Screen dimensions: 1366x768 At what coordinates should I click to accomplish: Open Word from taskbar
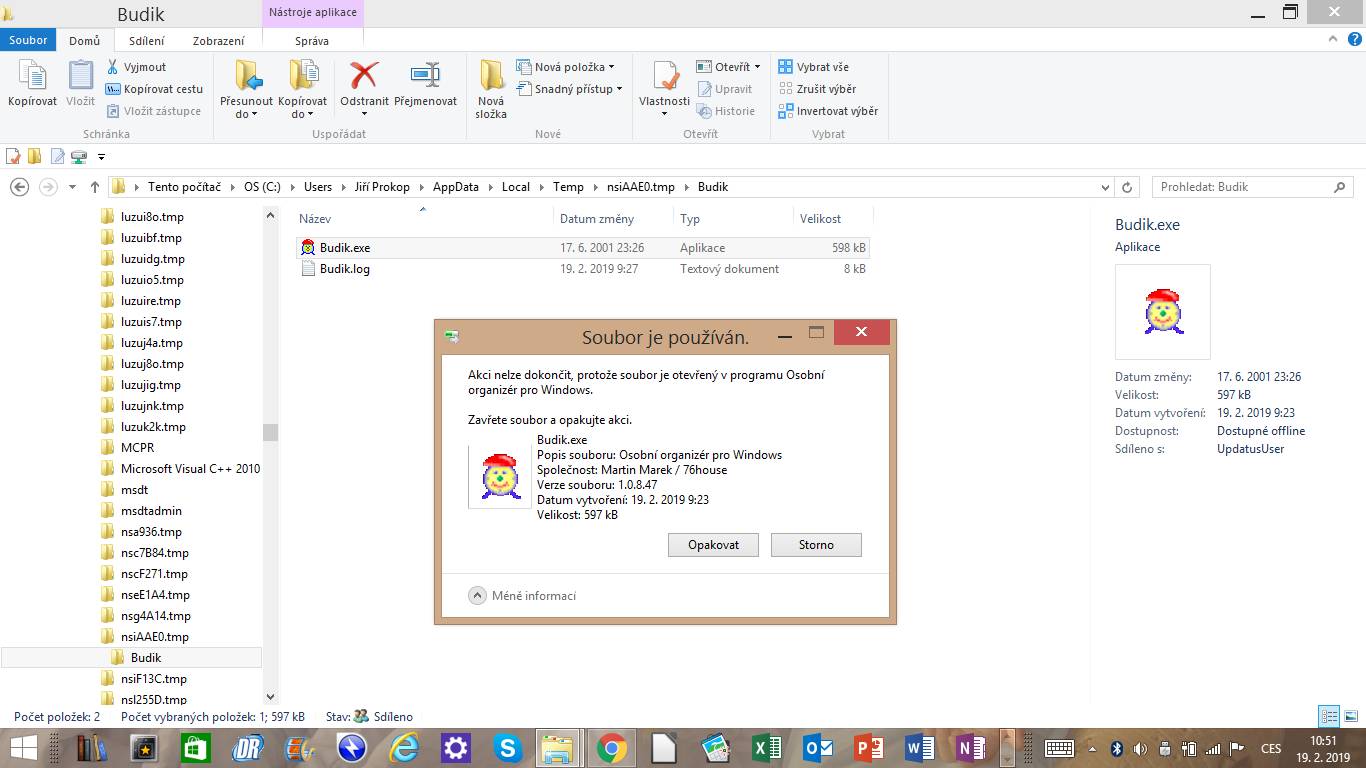920,748
